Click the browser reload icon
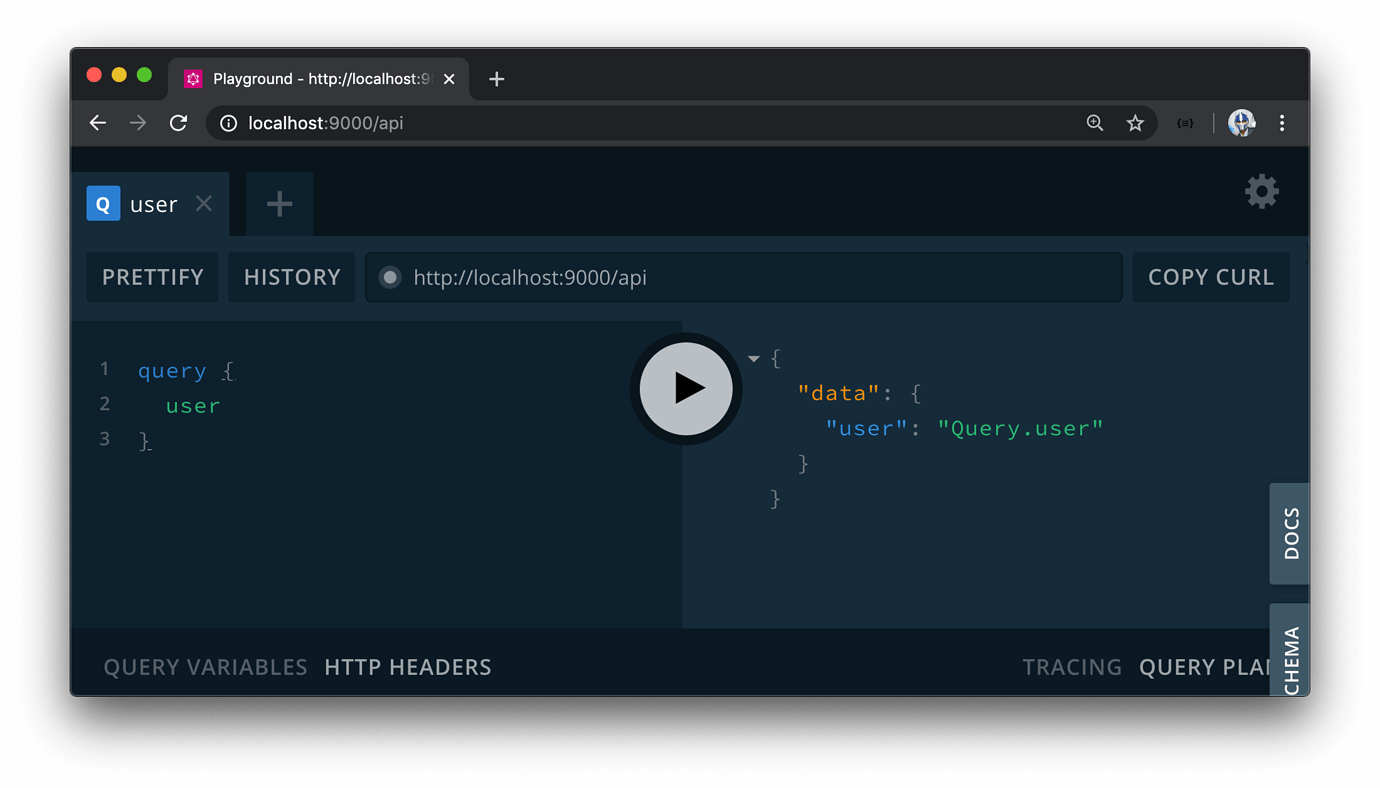This screenshot has height=788, width=1380. pos(179,123)
